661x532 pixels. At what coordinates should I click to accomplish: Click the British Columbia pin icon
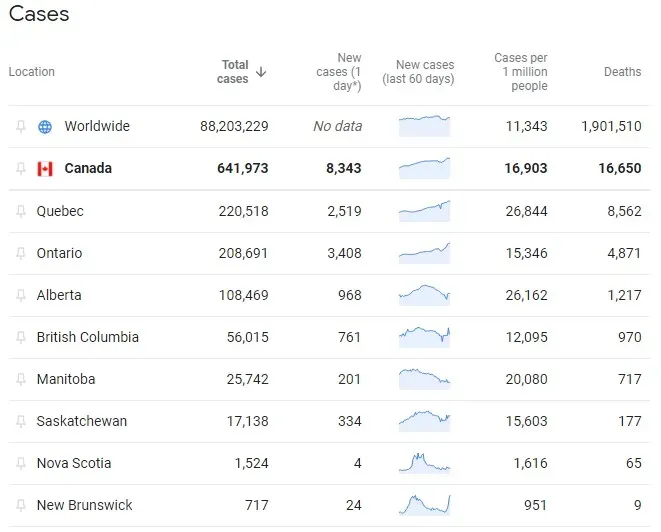coord(20,337)
